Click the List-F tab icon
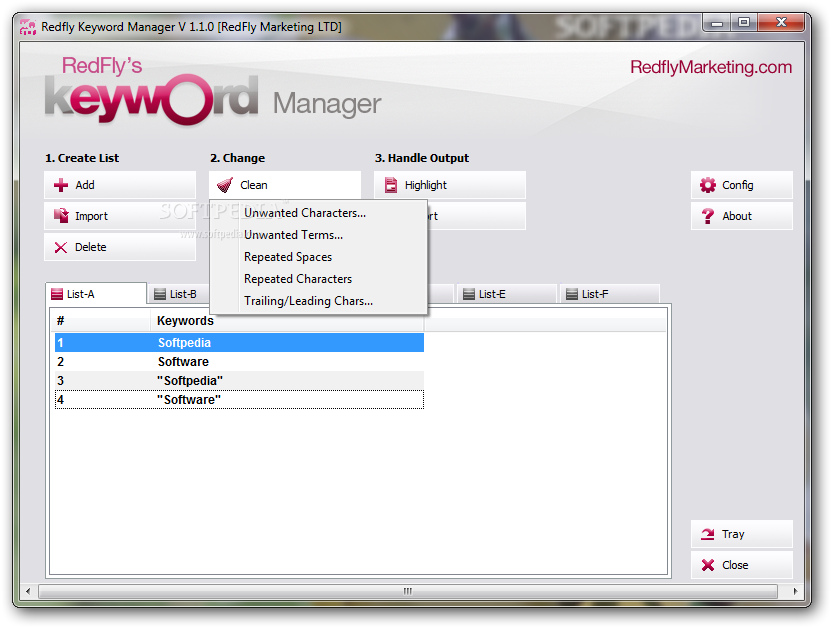 [x=571, y=294]
